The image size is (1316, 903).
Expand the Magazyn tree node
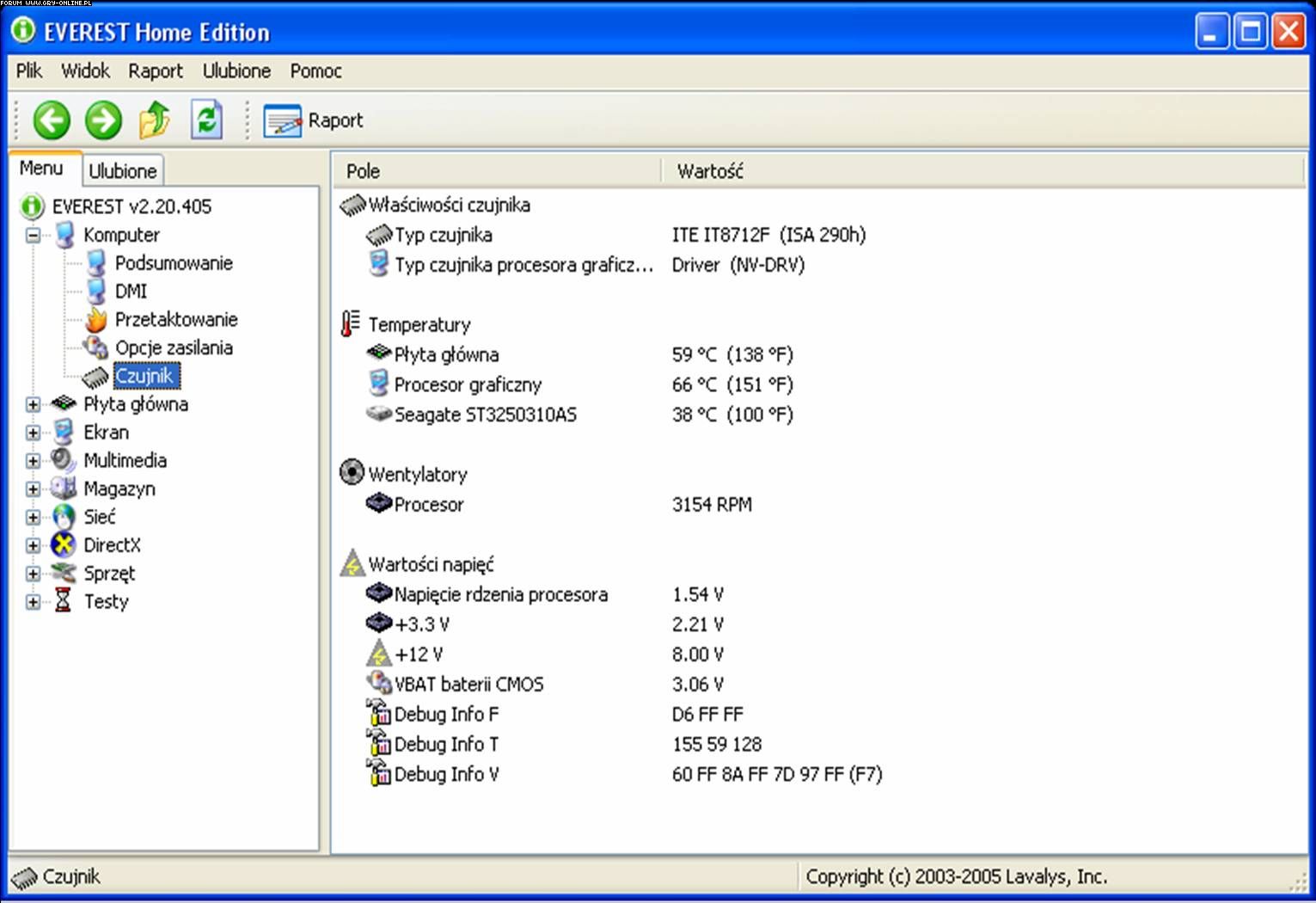33,488
